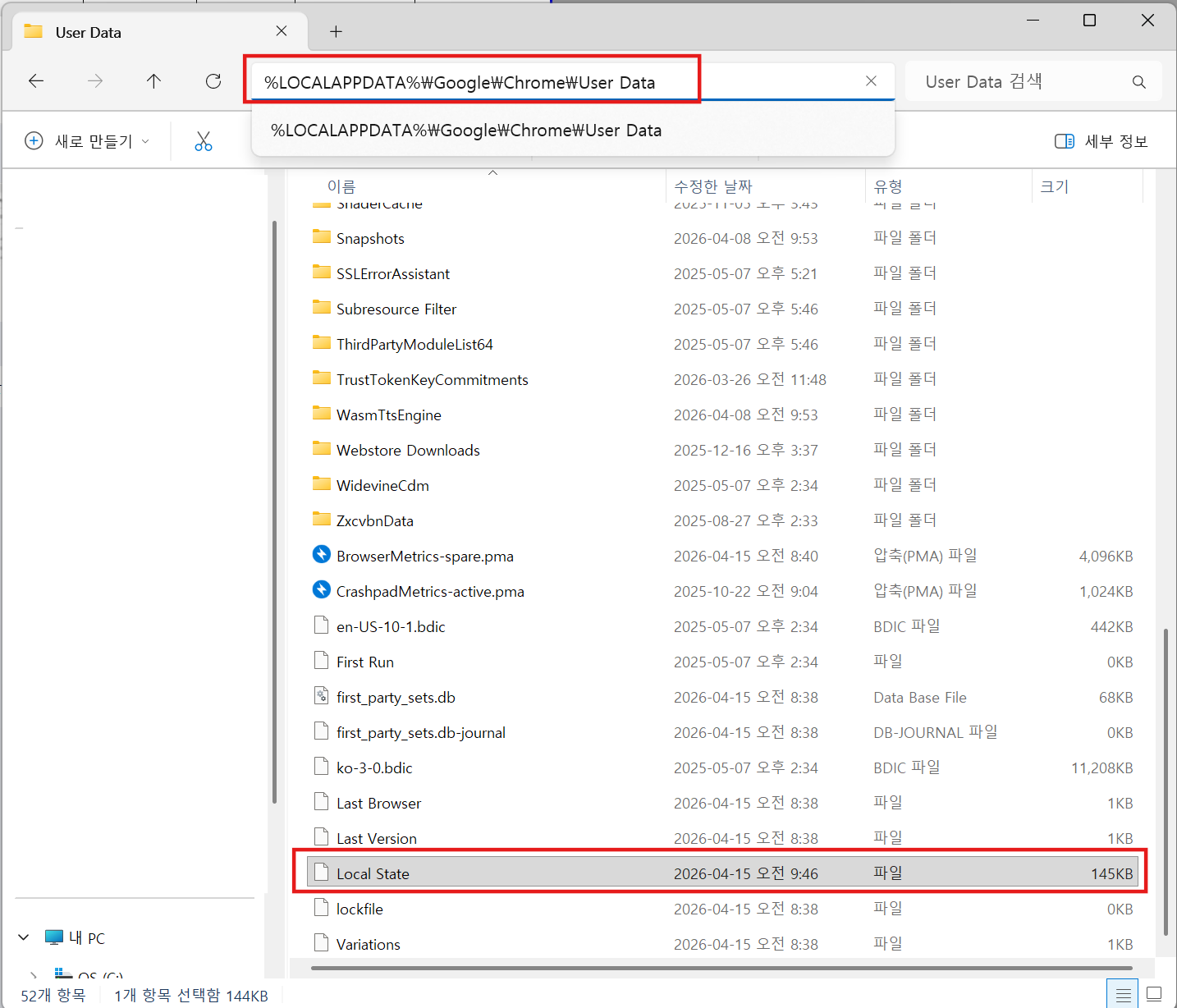This screenshot has height=1008, width=1177.
Task: Click the Snapshots folder icon
Action: [x=322, y=237]
